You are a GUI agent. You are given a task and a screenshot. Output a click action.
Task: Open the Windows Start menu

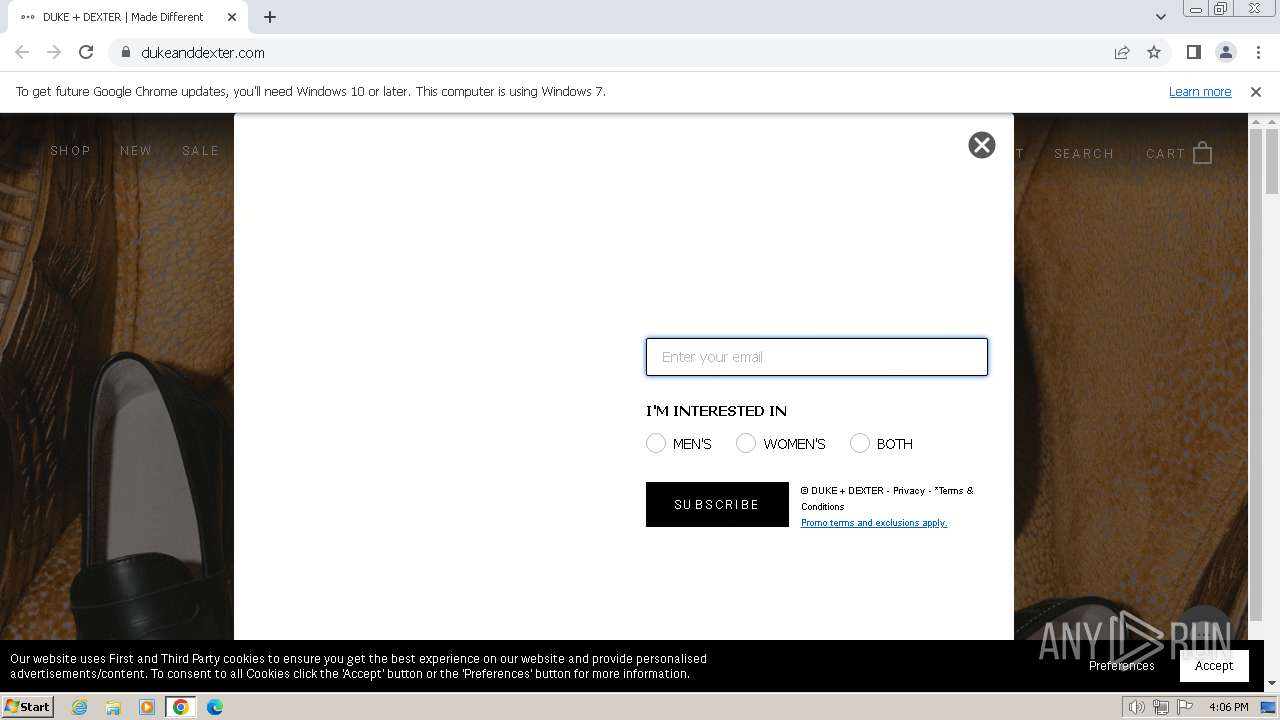27,707
